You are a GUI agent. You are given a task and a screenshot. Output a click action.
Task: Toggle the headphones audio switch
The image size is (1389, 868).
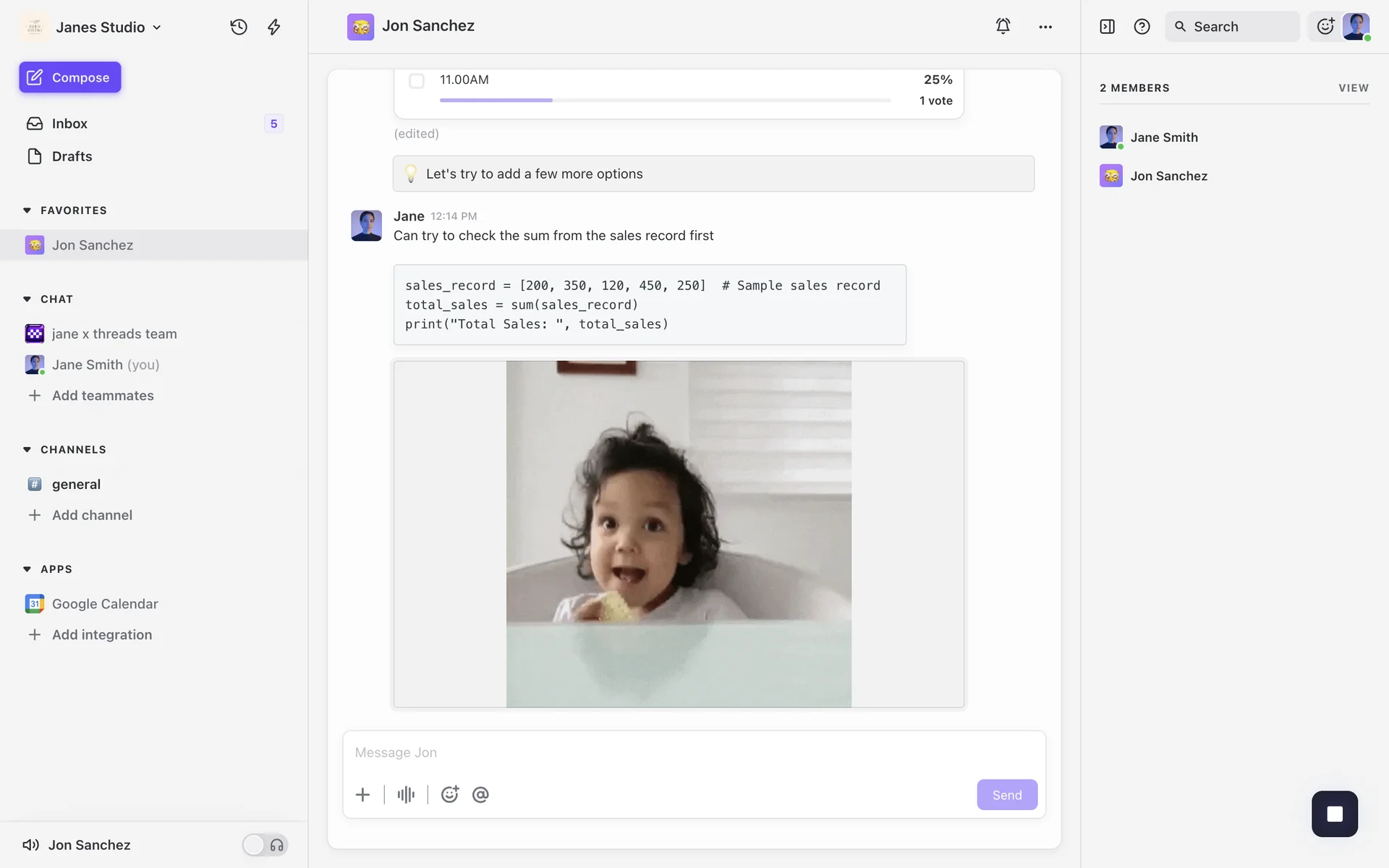[x=265, y=845]
